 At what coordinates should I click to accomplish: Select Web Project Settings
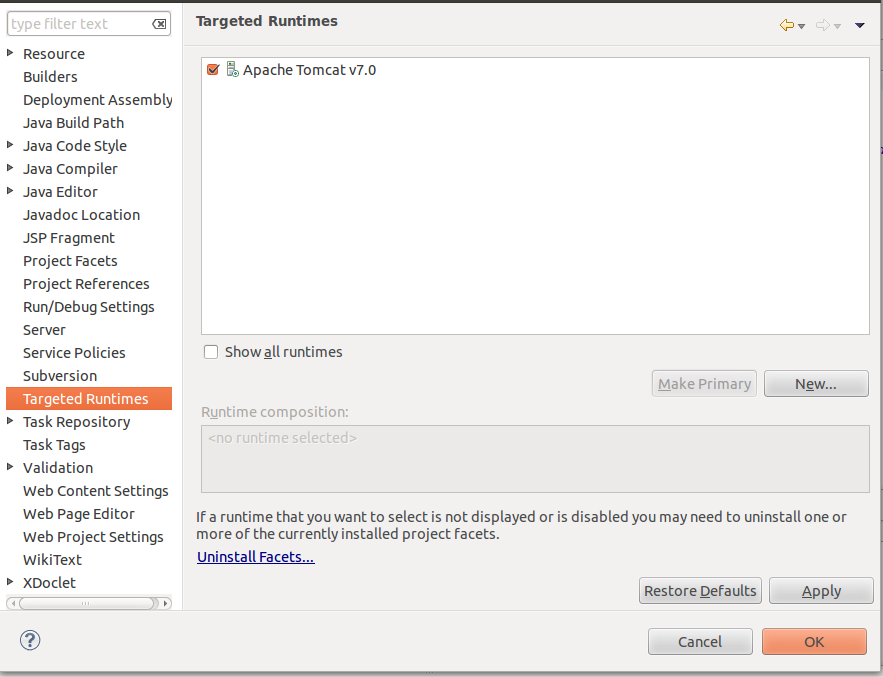pos(93,537)
